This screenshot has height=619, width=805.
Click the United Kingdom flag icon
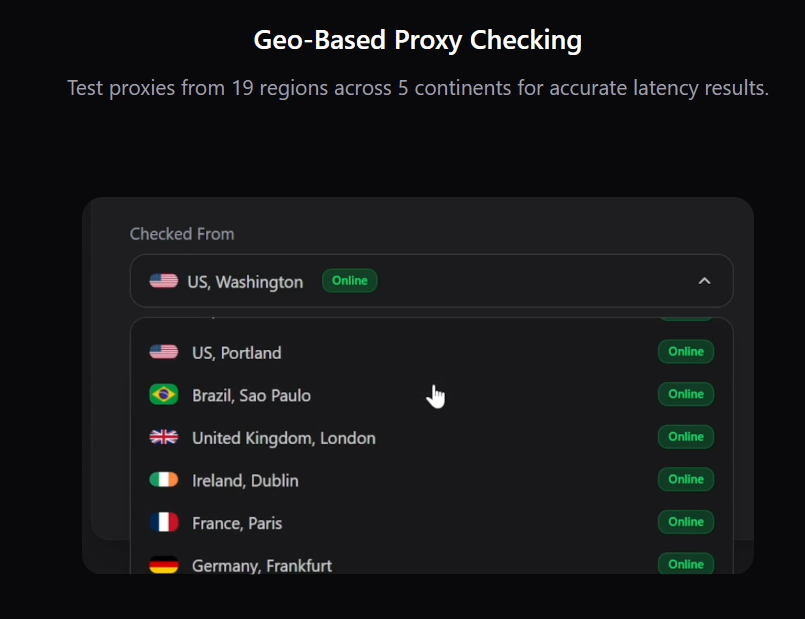(x=162, y=437)
